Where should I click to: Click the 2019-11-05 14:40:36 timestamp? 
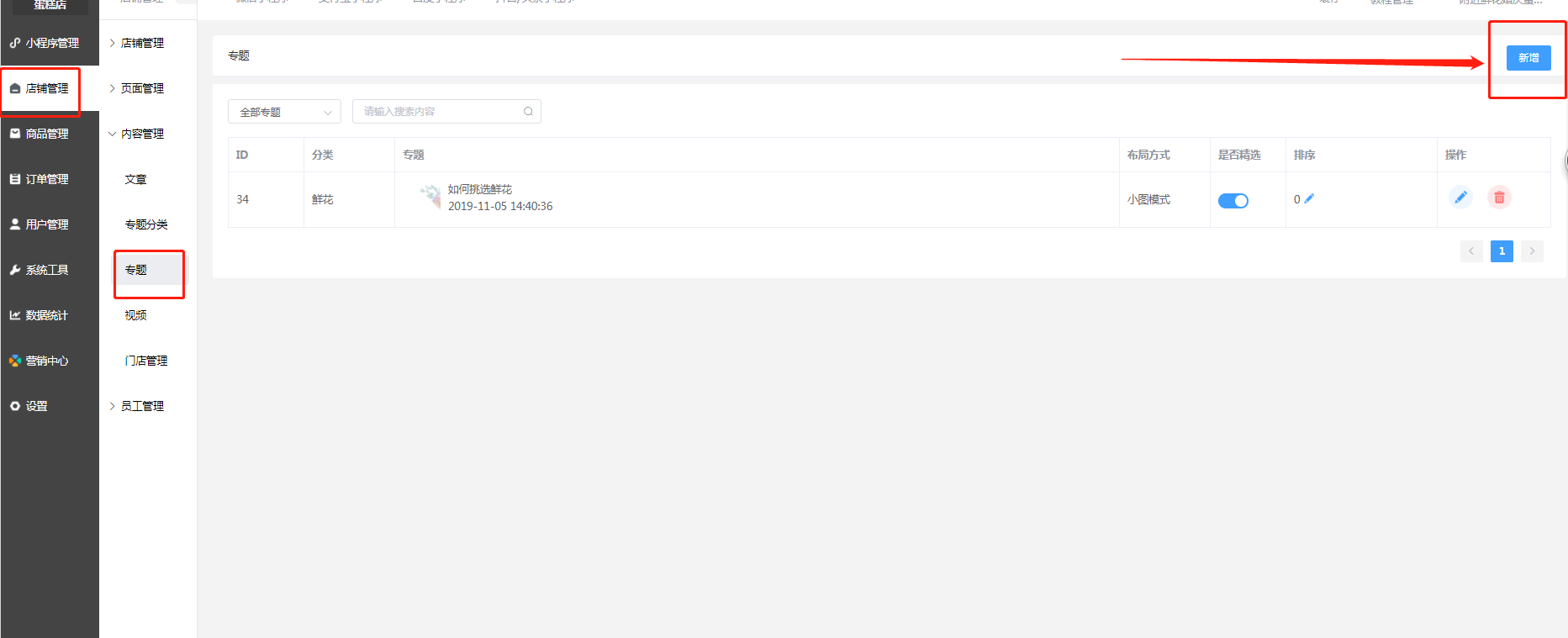500,206
